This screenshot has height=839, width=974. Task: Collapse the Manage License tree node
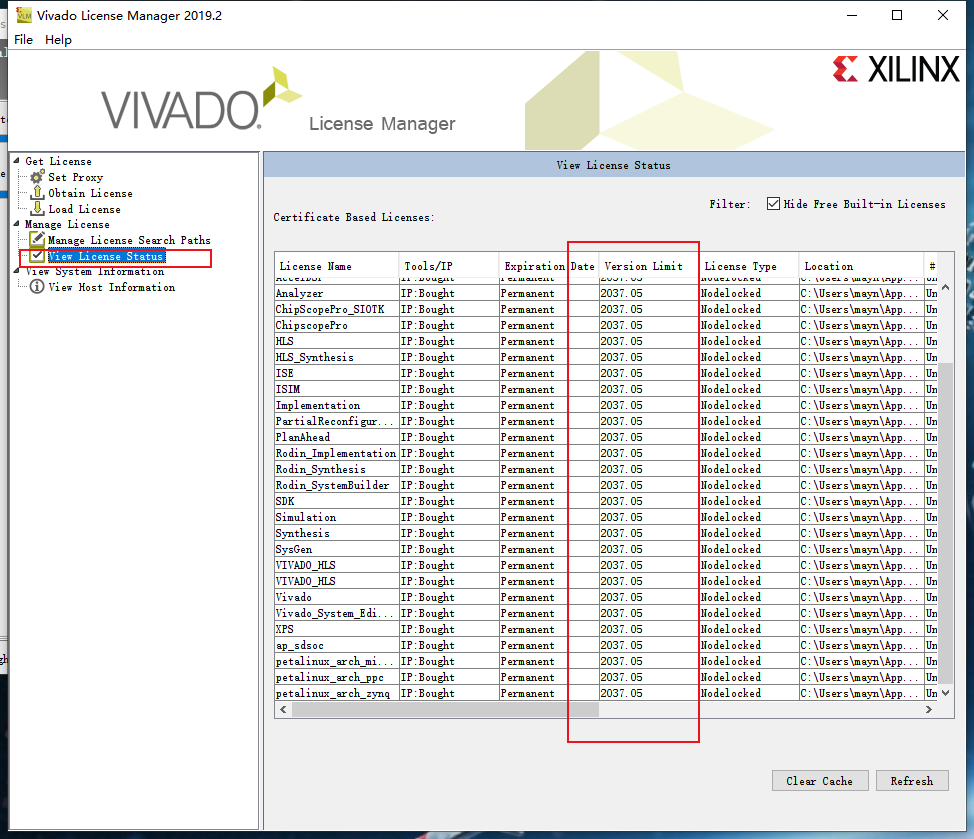pos(17,224)
